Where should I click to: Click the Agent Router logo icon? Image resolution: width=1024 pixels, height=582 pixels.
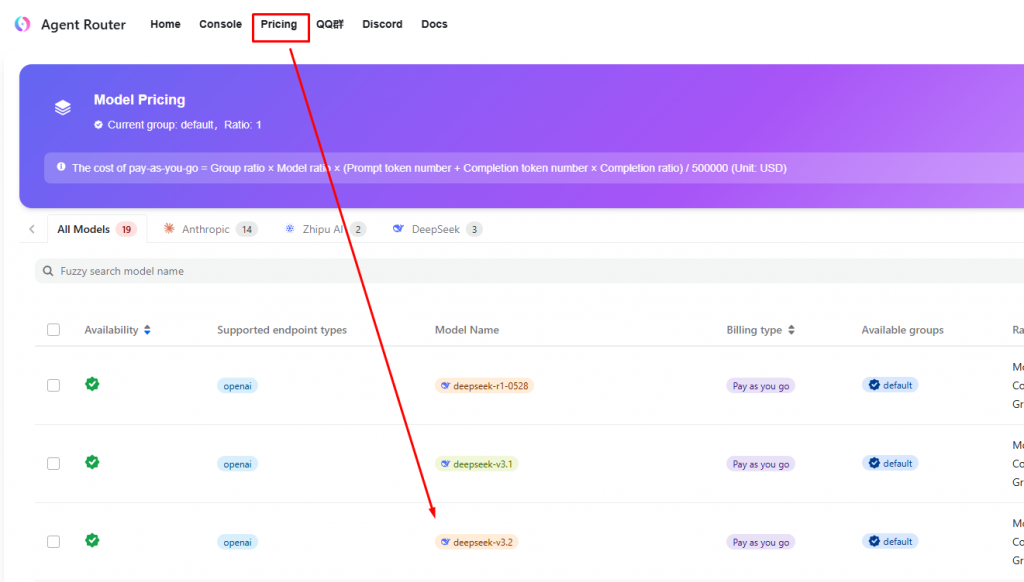pyautogui.click(x=22, y=24)
